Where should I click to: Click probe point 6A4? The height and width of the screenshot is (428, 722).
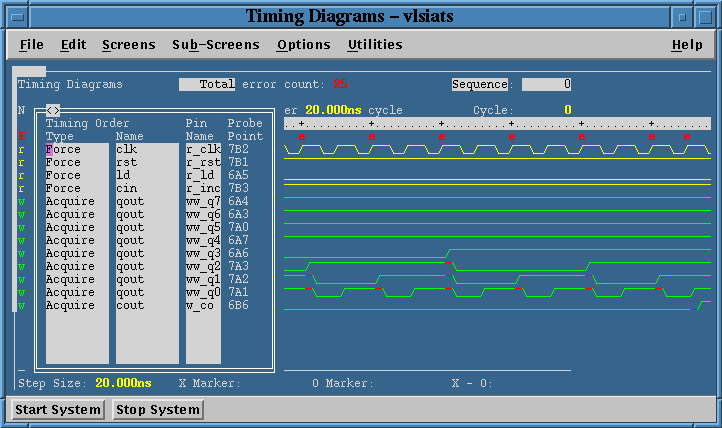coord(238,202)
